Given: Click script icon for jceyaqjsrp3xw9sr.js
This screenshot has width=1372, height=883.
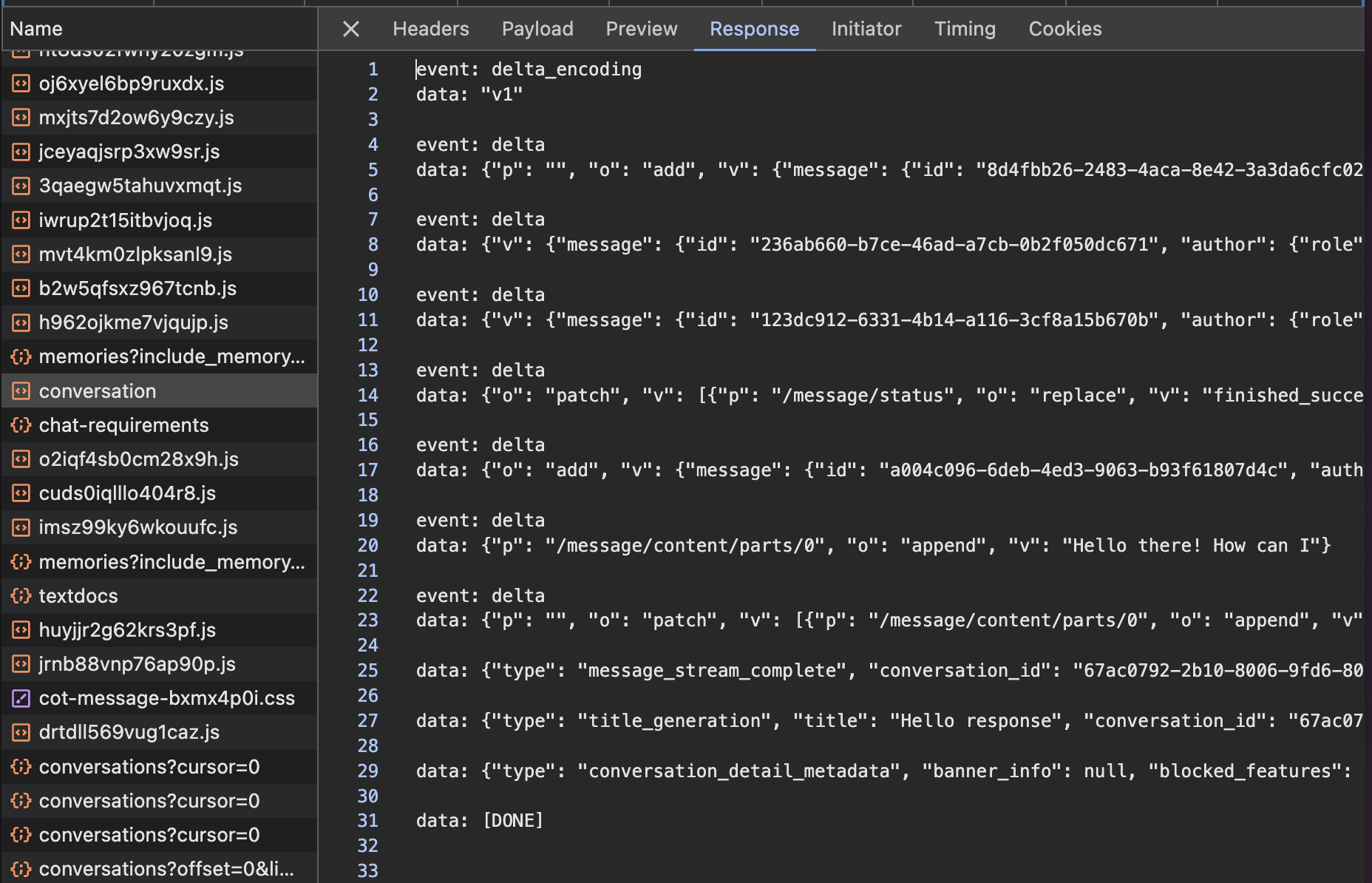Looking at the screenshot, I should click(21, 152).
